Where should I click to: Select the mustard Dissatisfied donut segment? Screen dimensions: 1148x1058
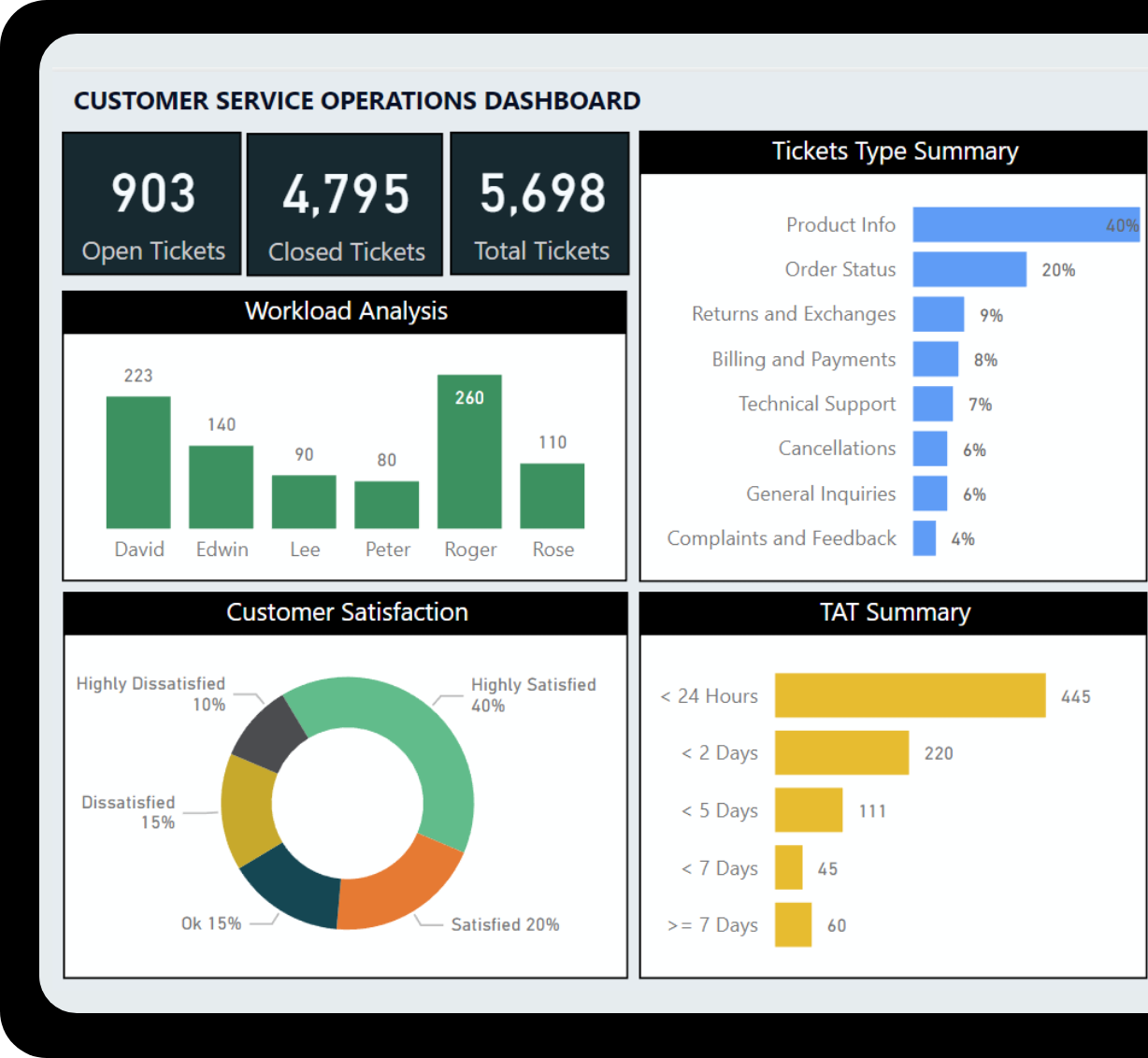248,809
